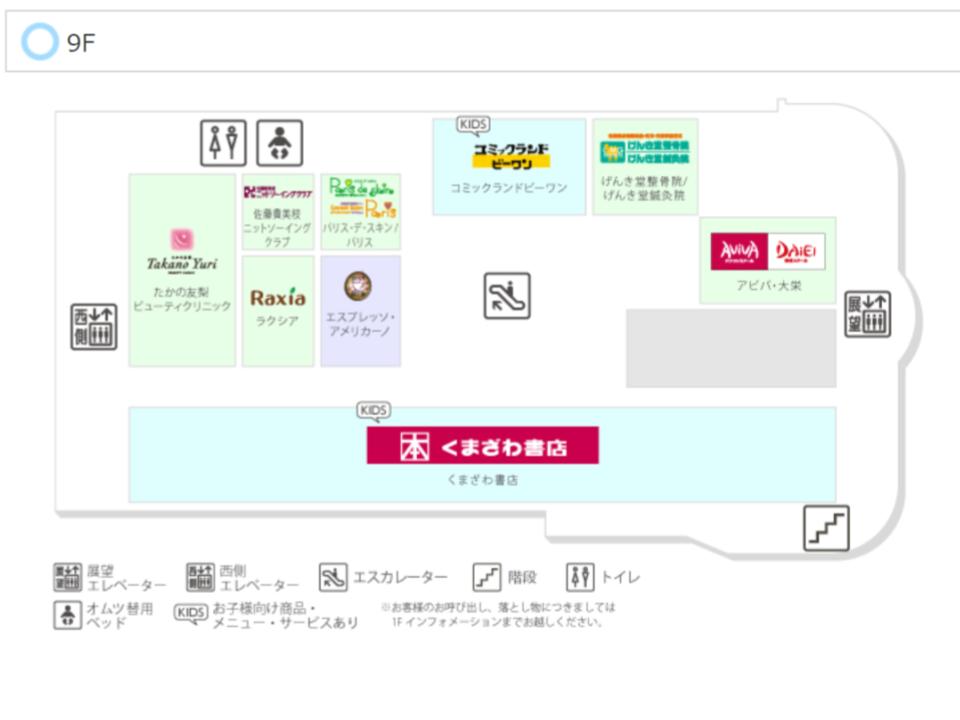Viewport: 960px width, 720px height.
Task: Click the legend トイレ text
Action: click(x=620, y=577)
